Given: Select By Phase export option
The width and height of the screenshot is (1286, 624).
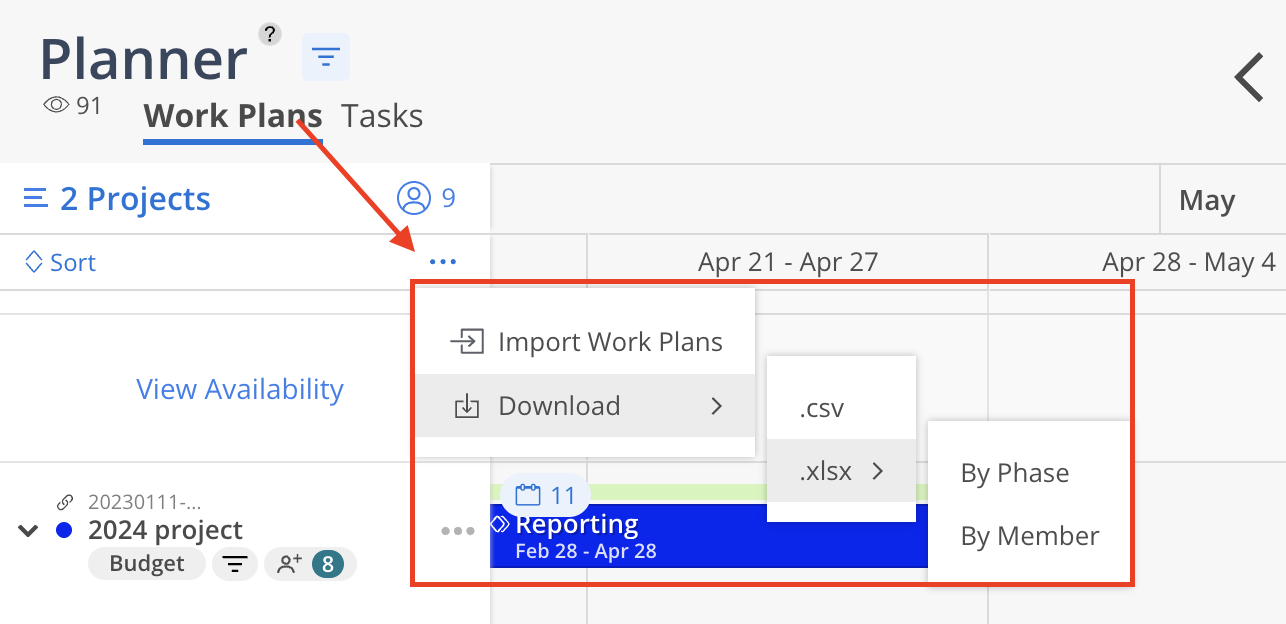Looking at the screenshot, I should (x=1015, y=473).
